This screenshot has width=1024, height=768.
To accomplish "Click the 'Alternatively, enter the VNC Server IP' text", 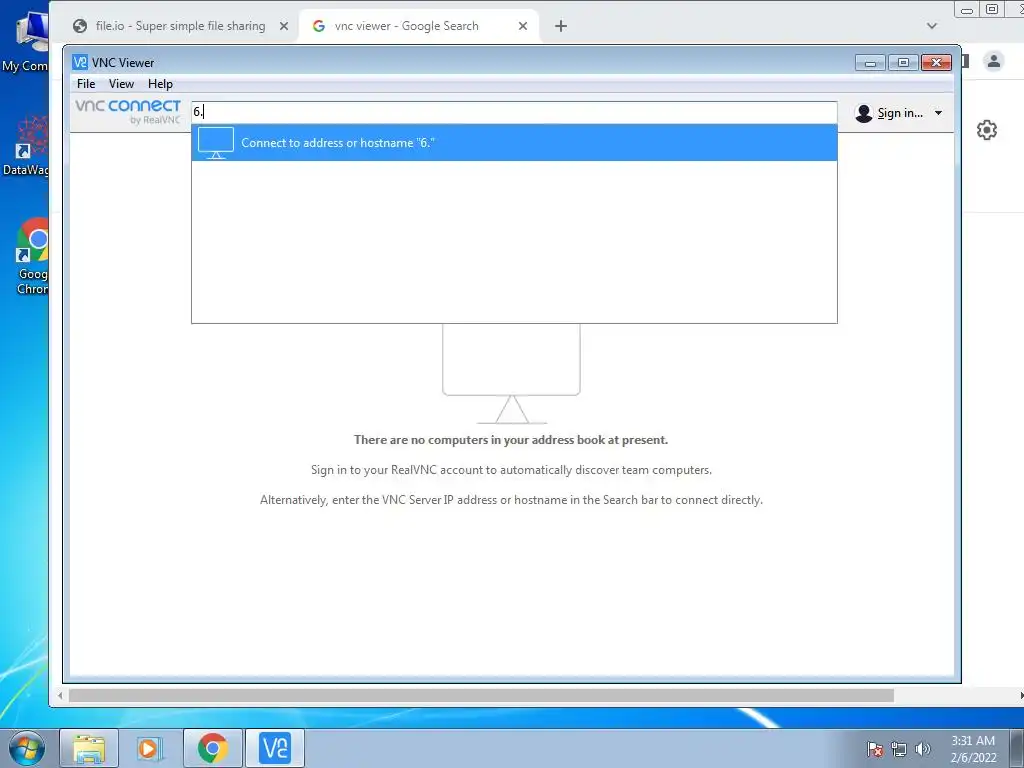I will coord(511,500).
